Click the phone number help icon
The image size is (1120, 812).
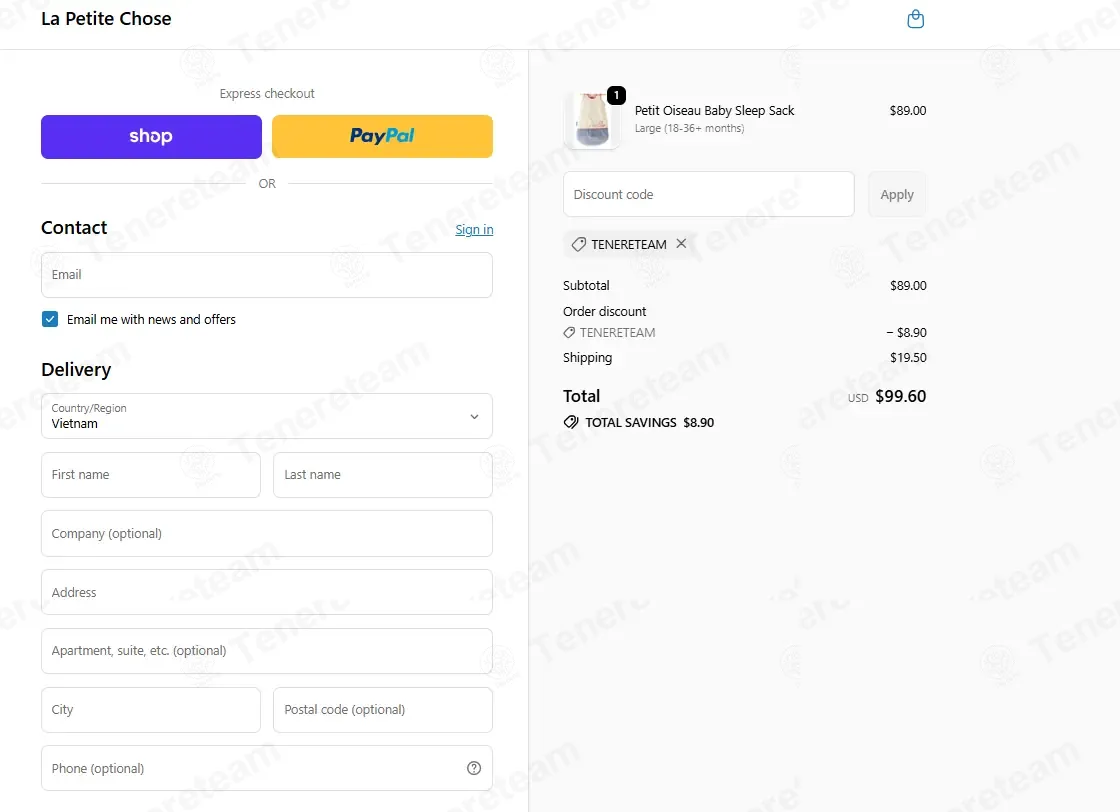click(474, 768)
